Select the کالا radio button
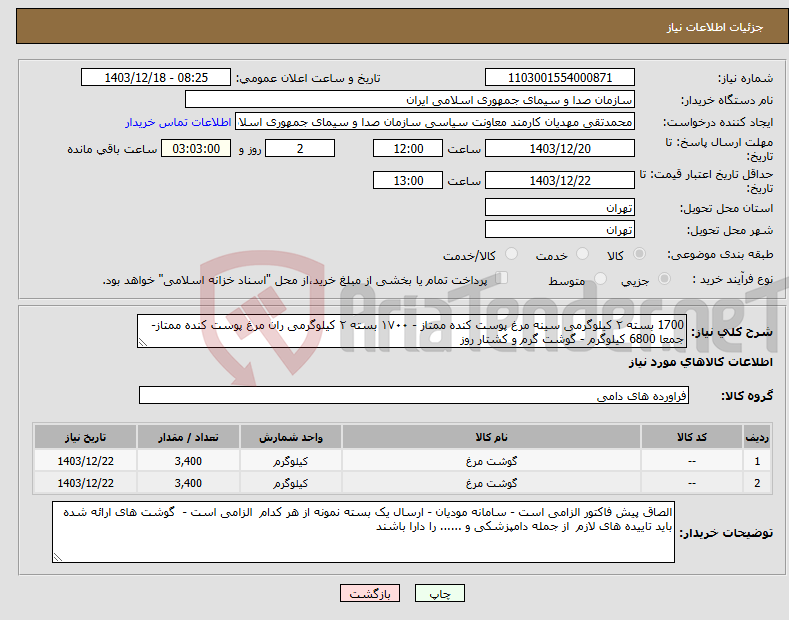This screenshot has width=789, height=620. pyautogui.click(x=639, y=254)
